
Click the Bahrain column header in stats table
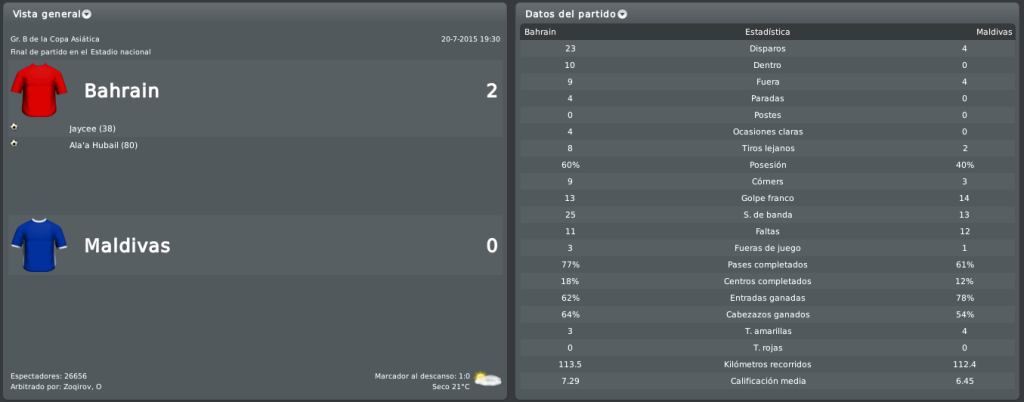coord(540,32)
